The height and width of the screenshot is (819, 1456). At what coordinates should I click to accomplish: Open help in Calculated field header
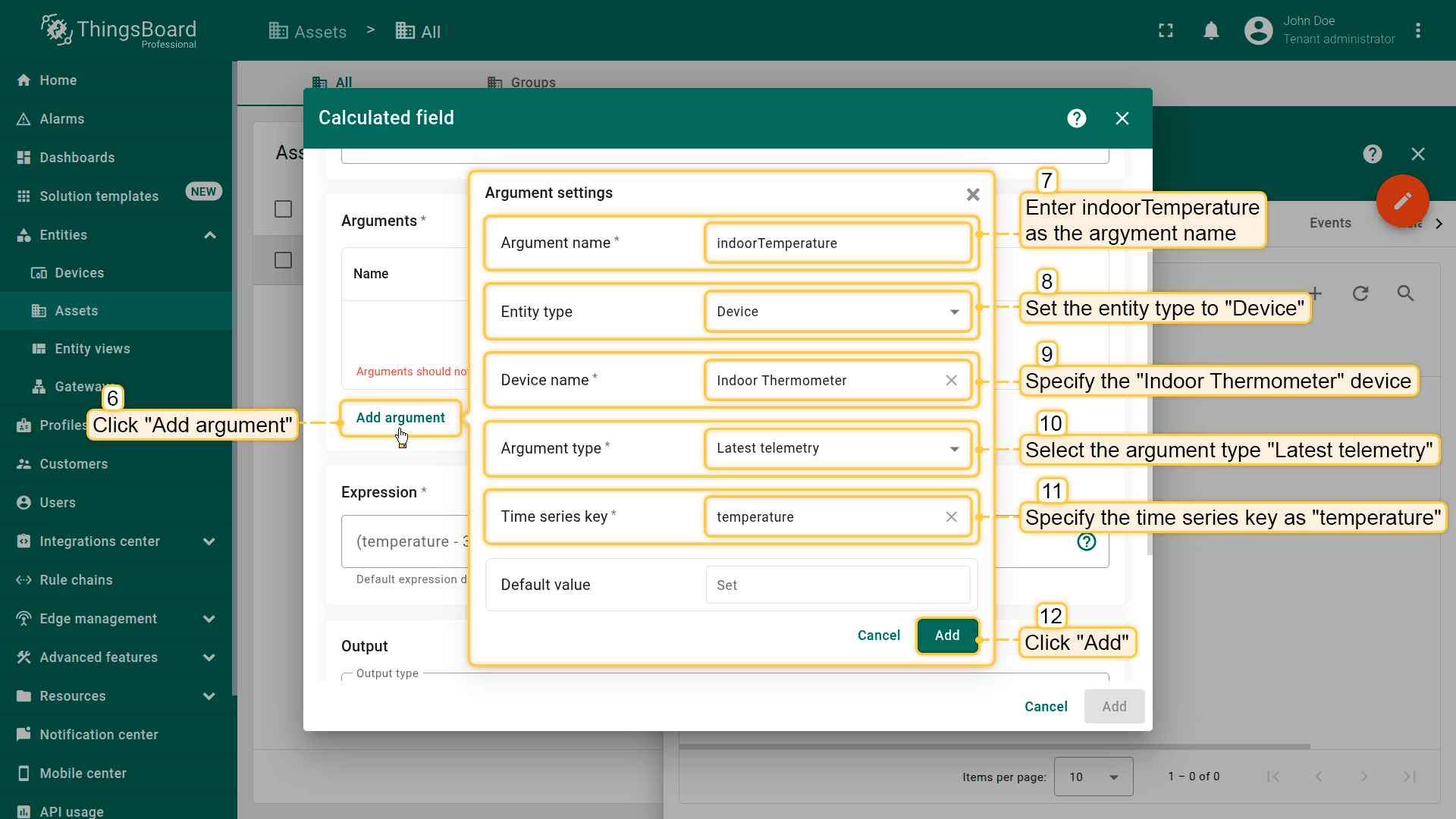pyautogui.click(x=1076, y=118)
